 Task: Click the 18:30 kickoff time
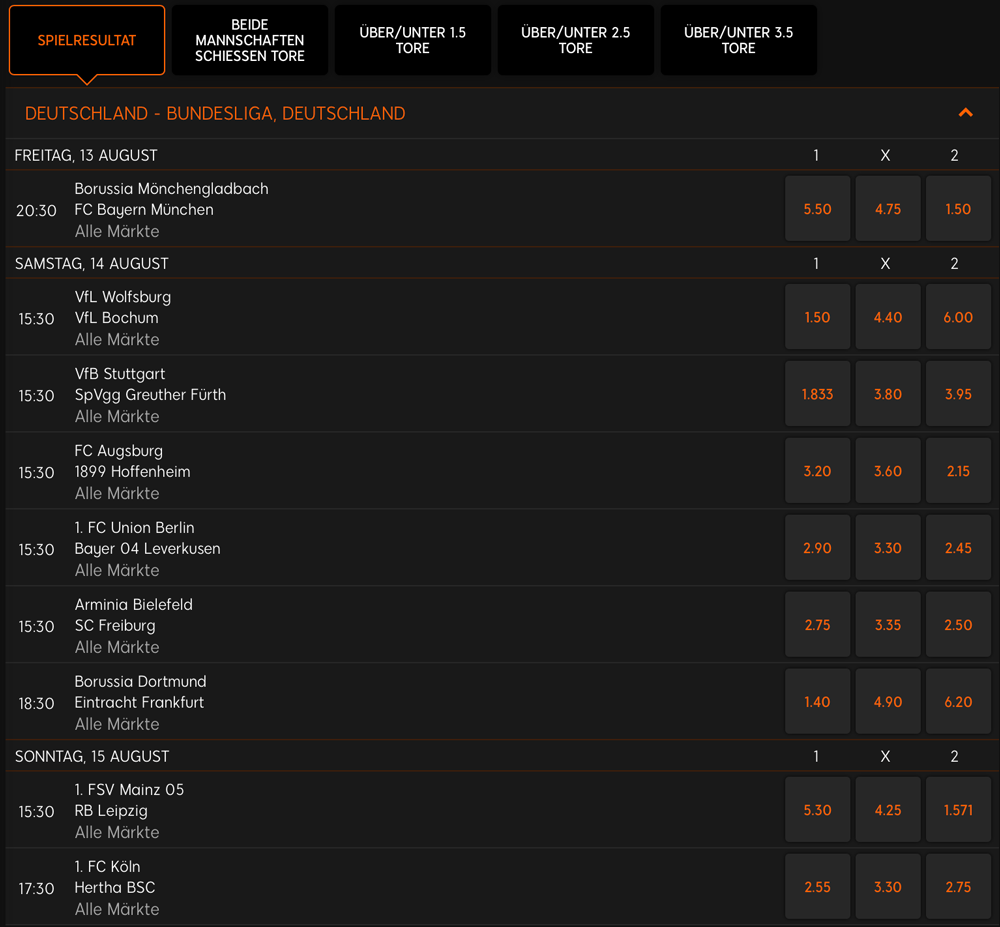[36, 704]
